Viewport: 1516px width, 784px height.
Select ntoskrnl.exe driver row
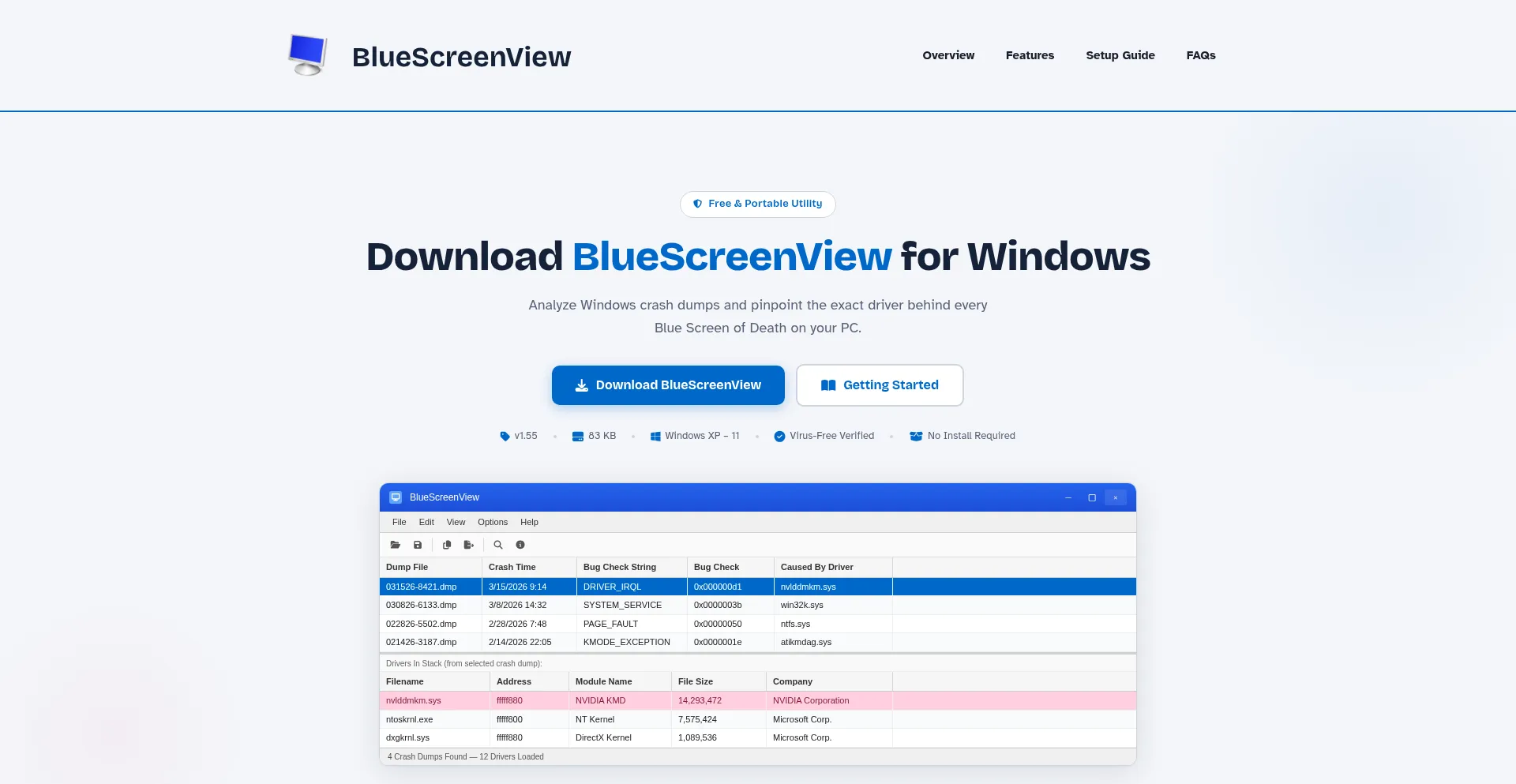(758, 719)
